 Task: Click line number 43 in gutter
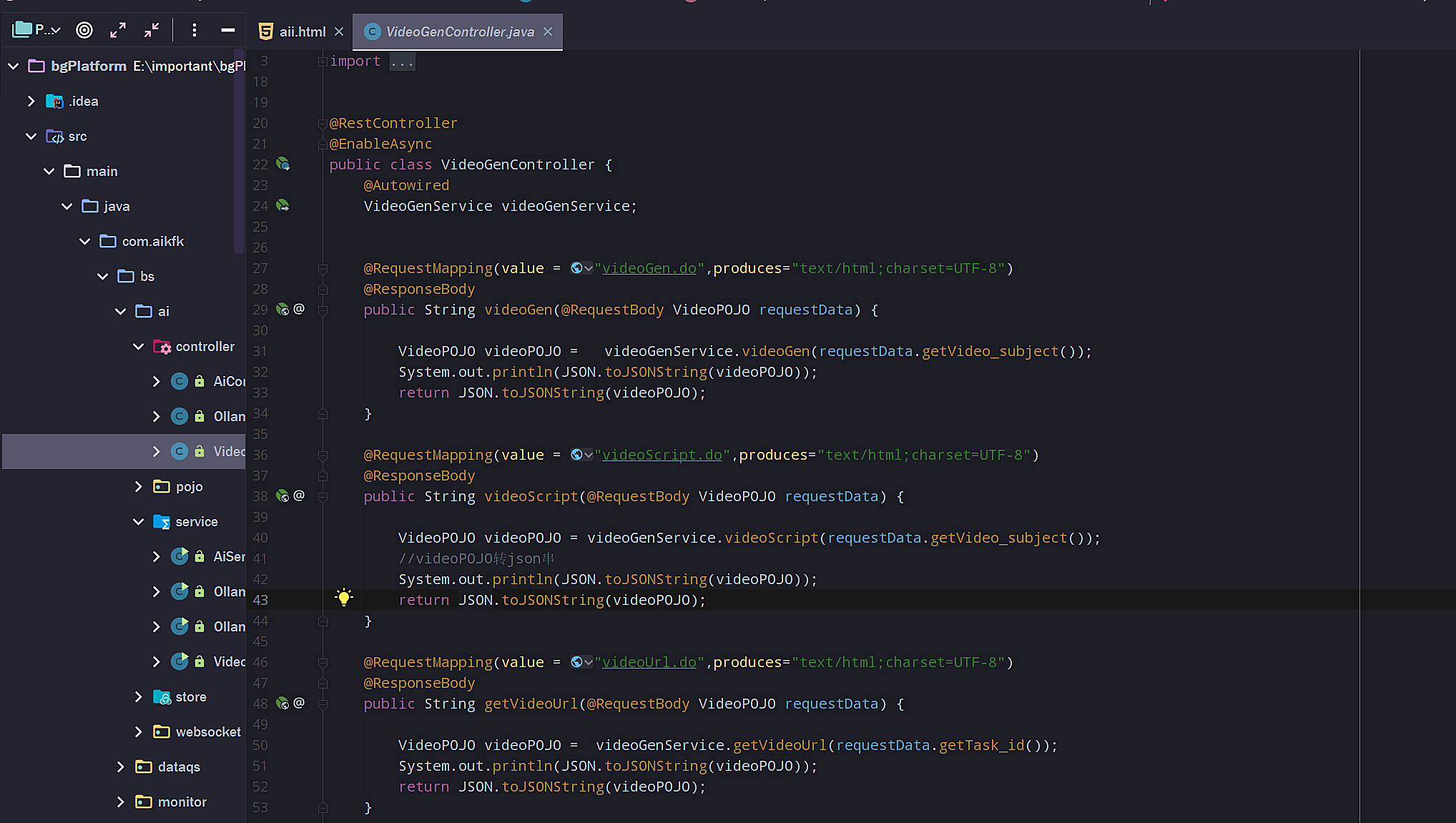(x=260, y=600)
